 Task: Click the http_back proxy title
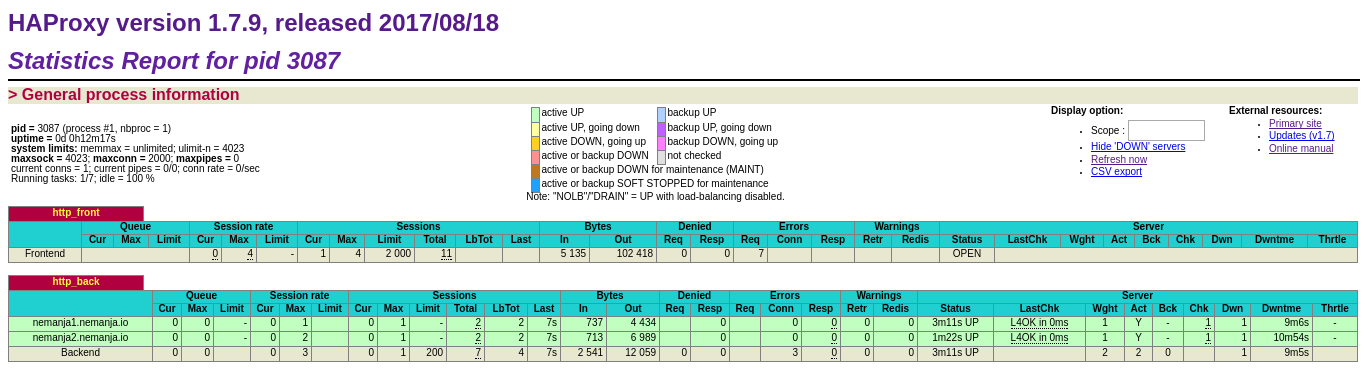(x=76, y=282)
